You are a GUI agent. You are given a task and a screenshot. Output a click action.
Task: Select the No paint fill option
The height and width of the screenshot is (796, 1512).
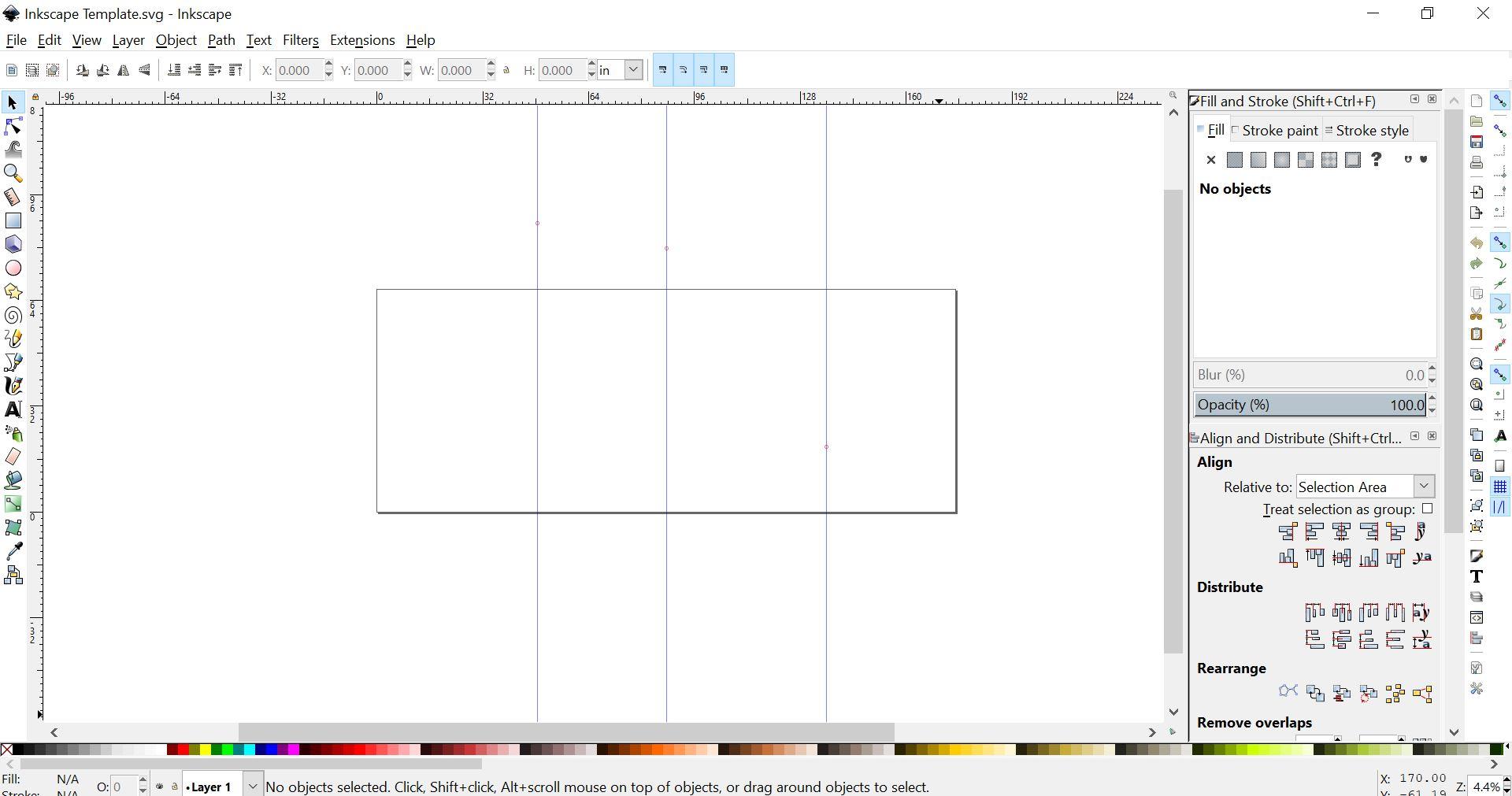[x=1211, y=160]
